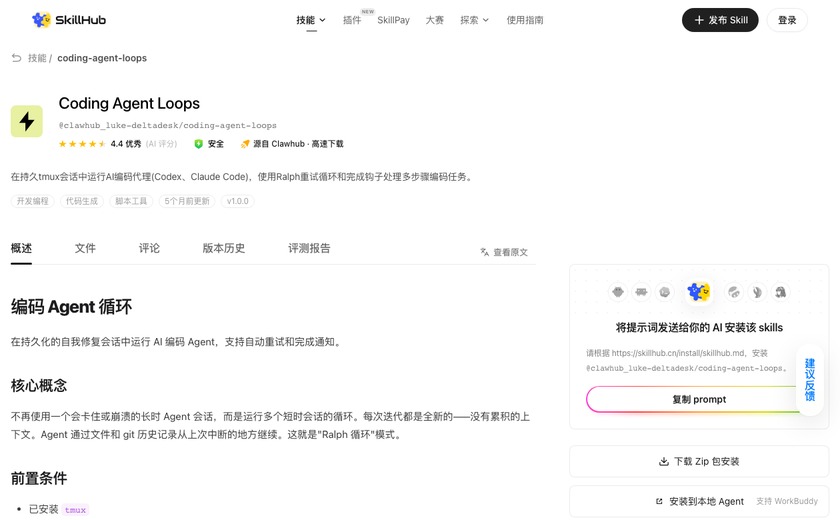
Task: Click the 复制 prompt button
Action: tap(699, 399)
